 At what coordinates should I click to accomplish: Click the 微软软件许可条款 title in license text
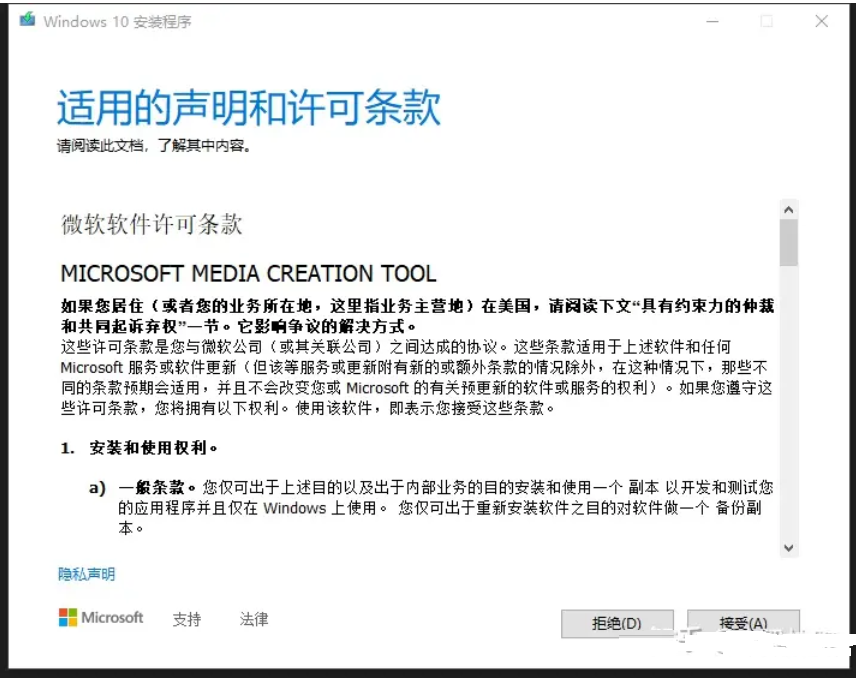[x=152, y=223]
